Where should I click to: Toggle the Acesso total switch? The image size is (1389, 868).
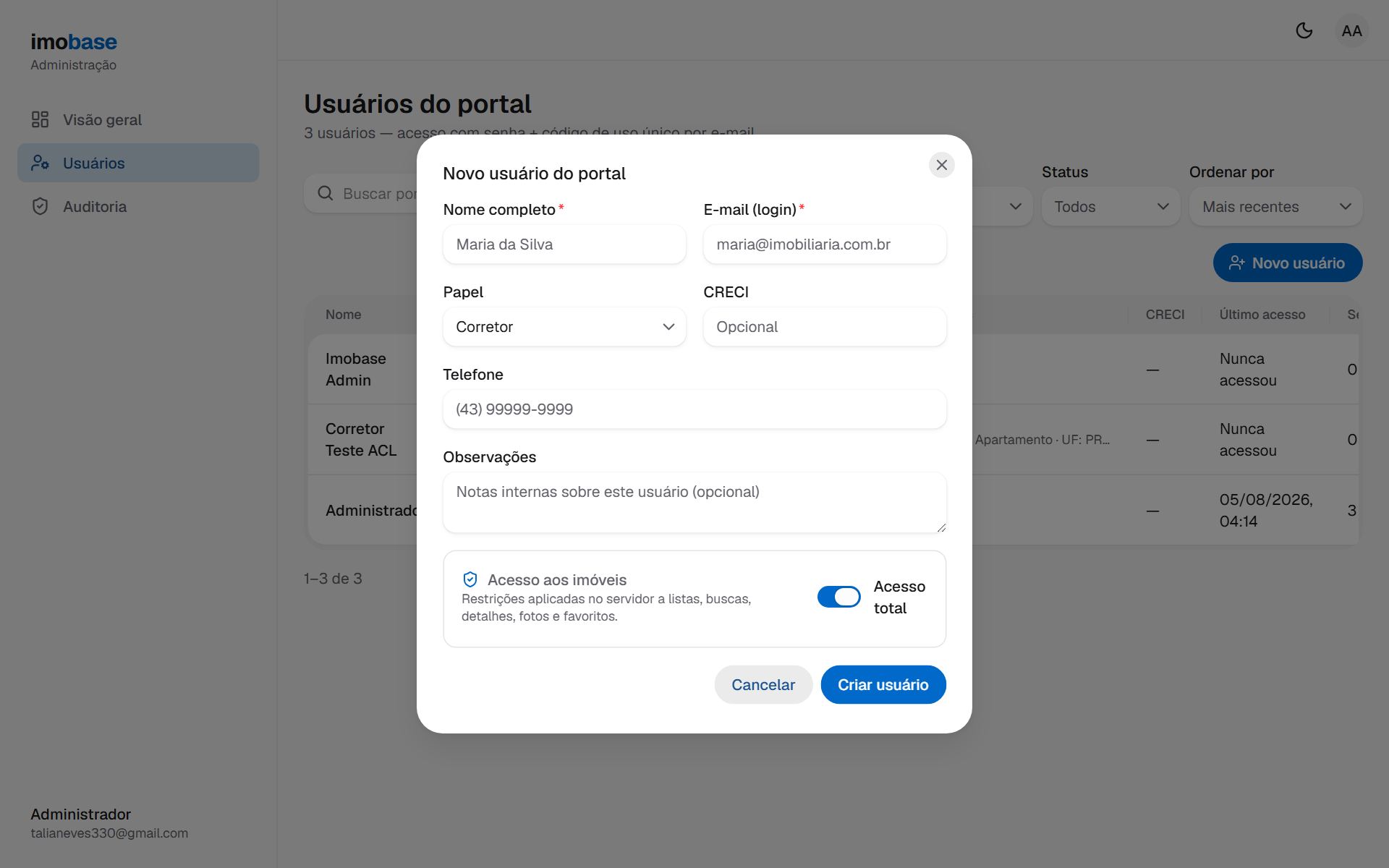tap(838, 597)
